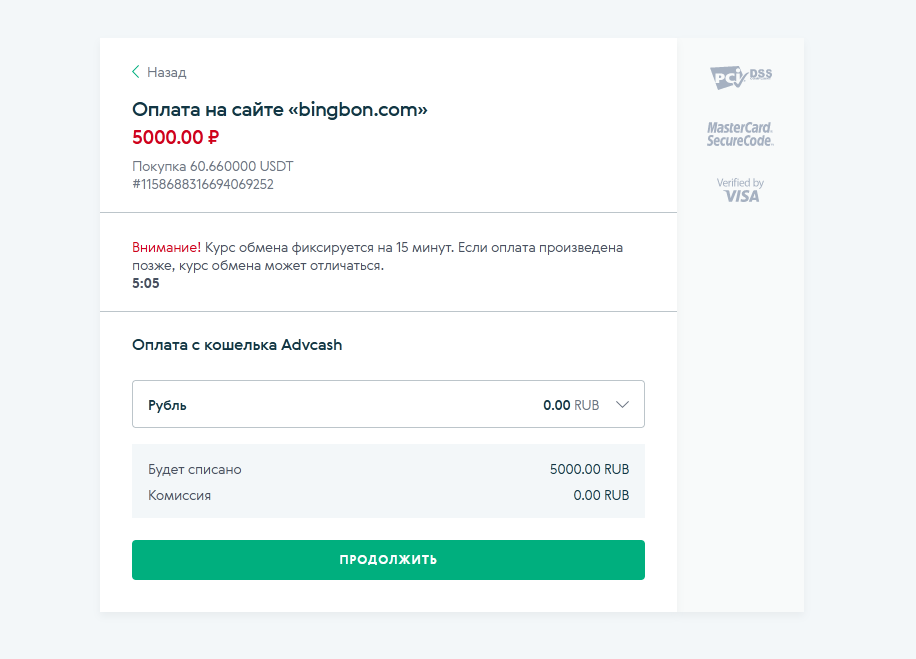The height and width of the screenshot is (659, 916).
Task: Click the Оплата с кошелька Advcash heading
Action: pos(237,345)
